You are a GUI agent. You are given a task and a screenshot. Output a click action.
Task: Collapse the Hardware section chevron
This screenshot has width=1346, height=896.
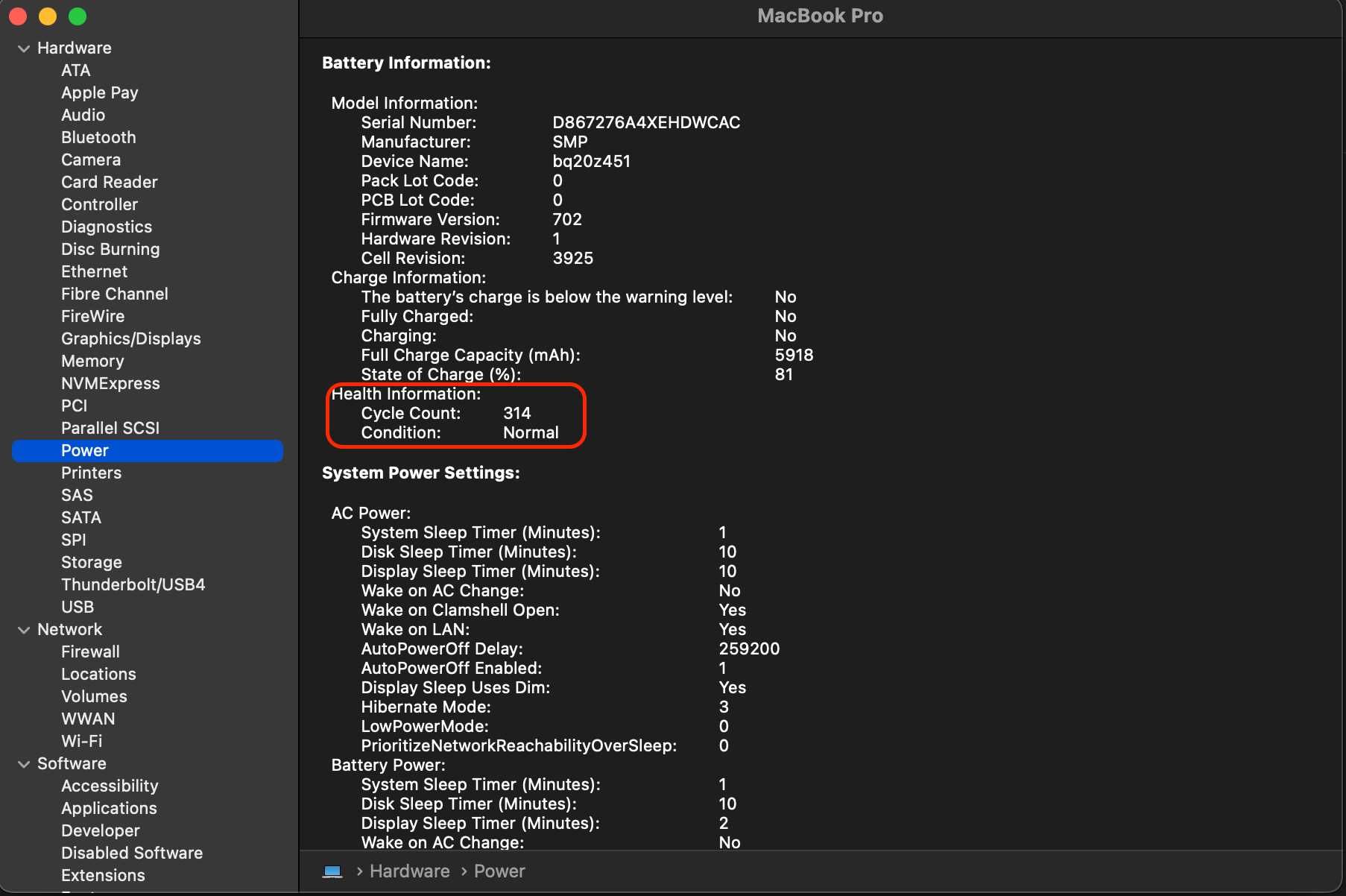coord(24,48)
